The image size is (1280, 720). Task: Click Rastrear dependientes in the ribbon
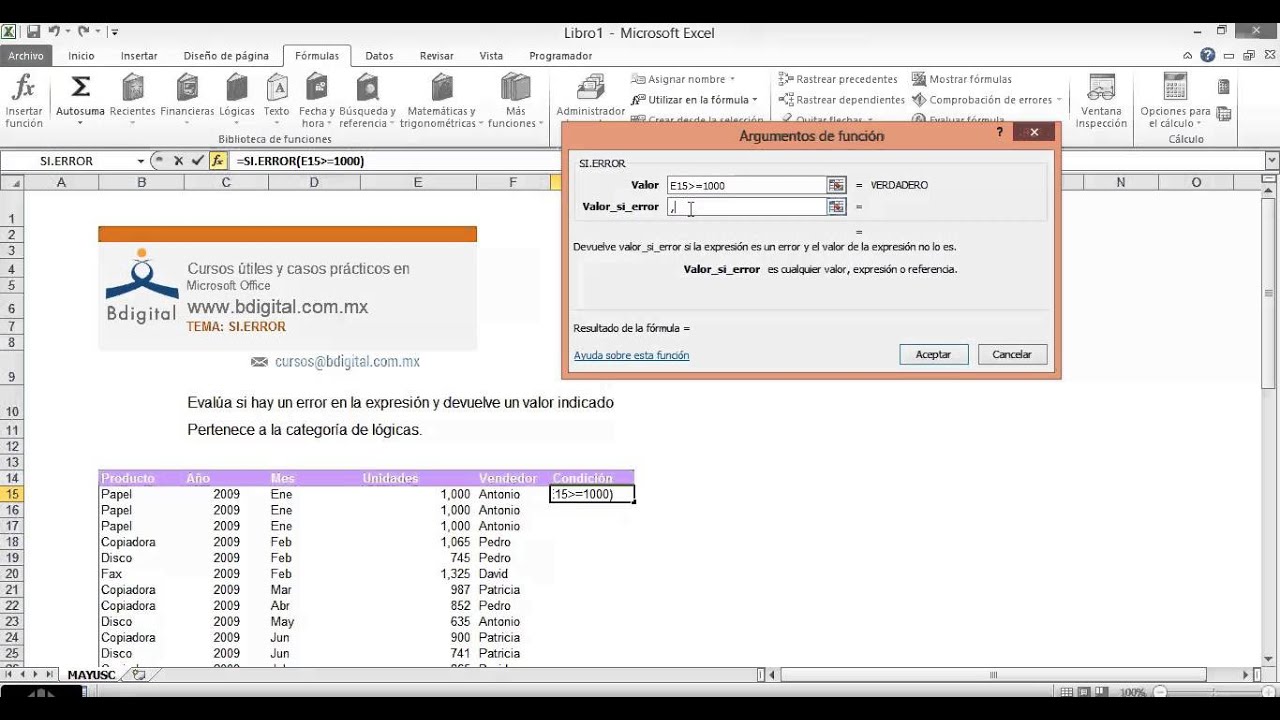841,100
